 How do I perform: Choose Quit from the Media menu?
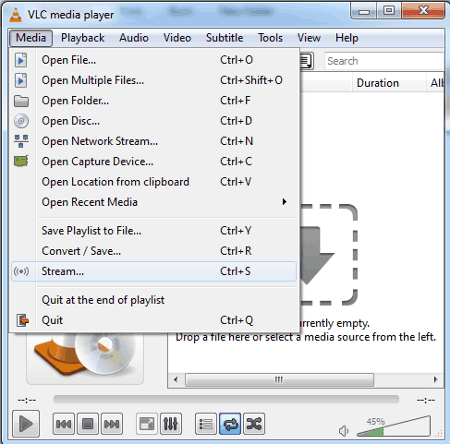click(x=154, y=320)
